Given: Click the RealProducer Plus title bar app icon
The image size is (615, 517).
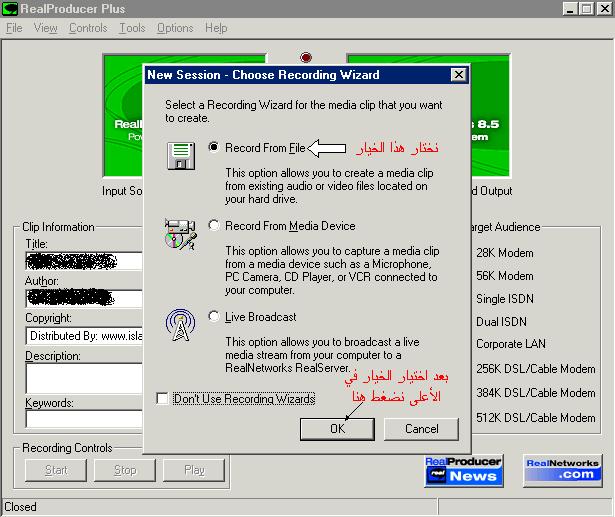Looking at the screenshot, I should 10,9.
